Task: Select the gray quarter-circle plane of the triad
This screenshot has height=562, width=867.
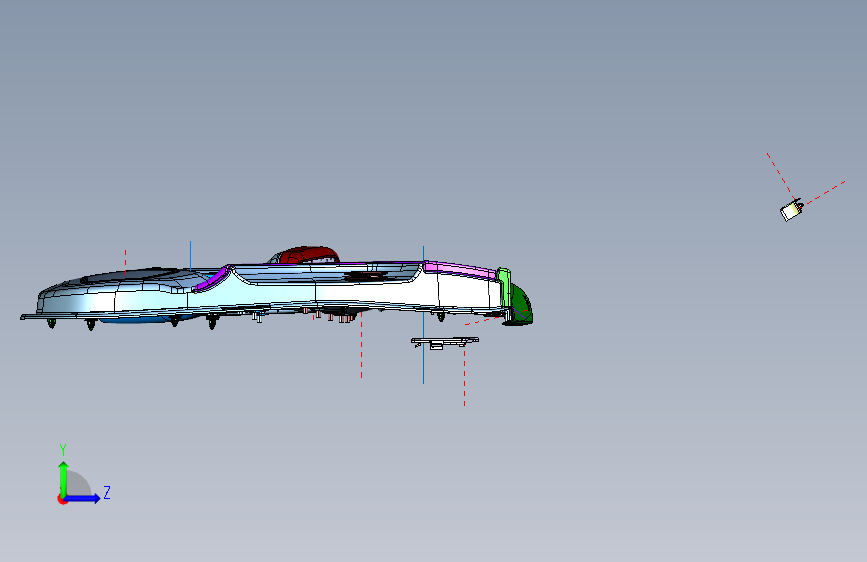Action: coord(77,483)
